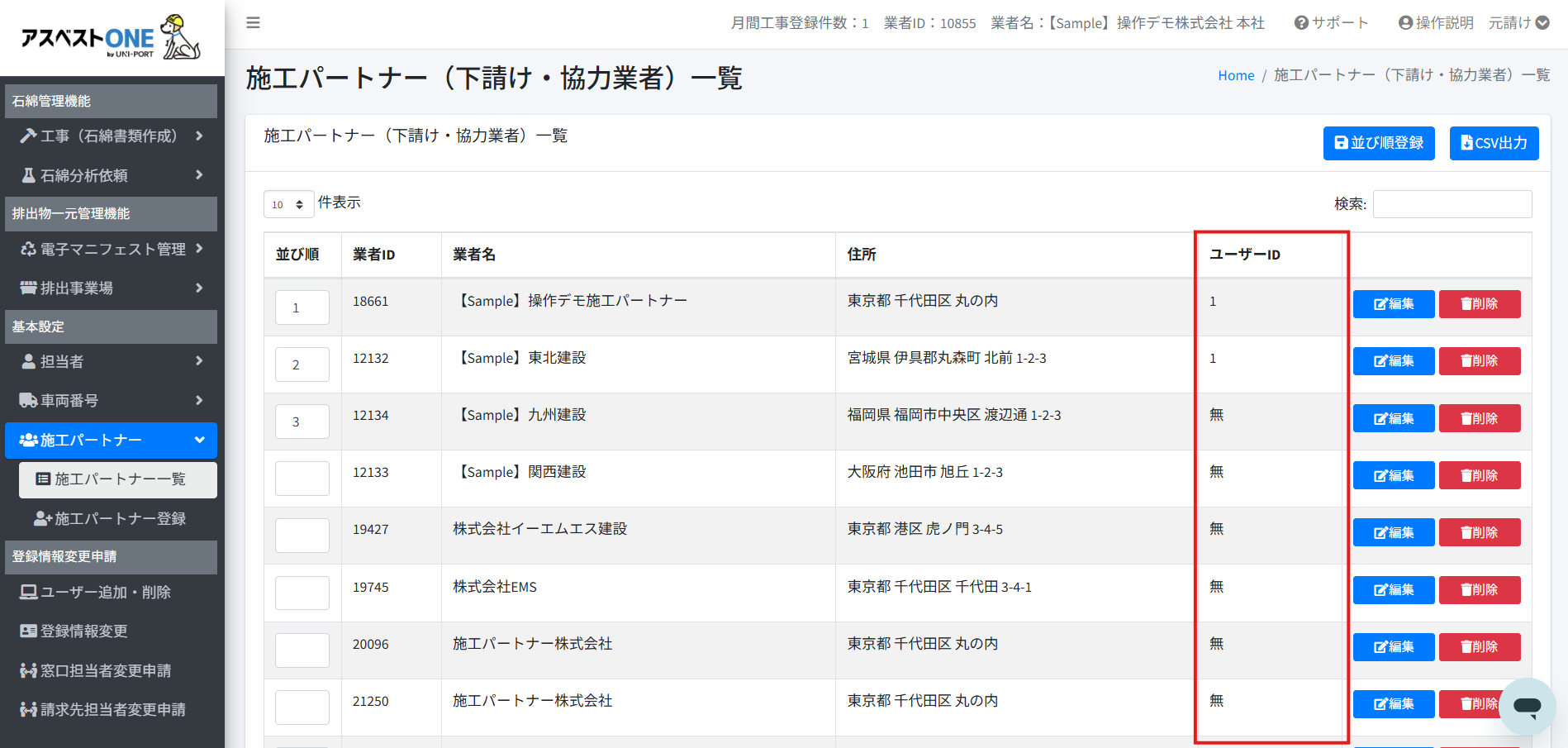Click the 並び順登録 button
The image size is (1568, 748).
point(1378,143)
